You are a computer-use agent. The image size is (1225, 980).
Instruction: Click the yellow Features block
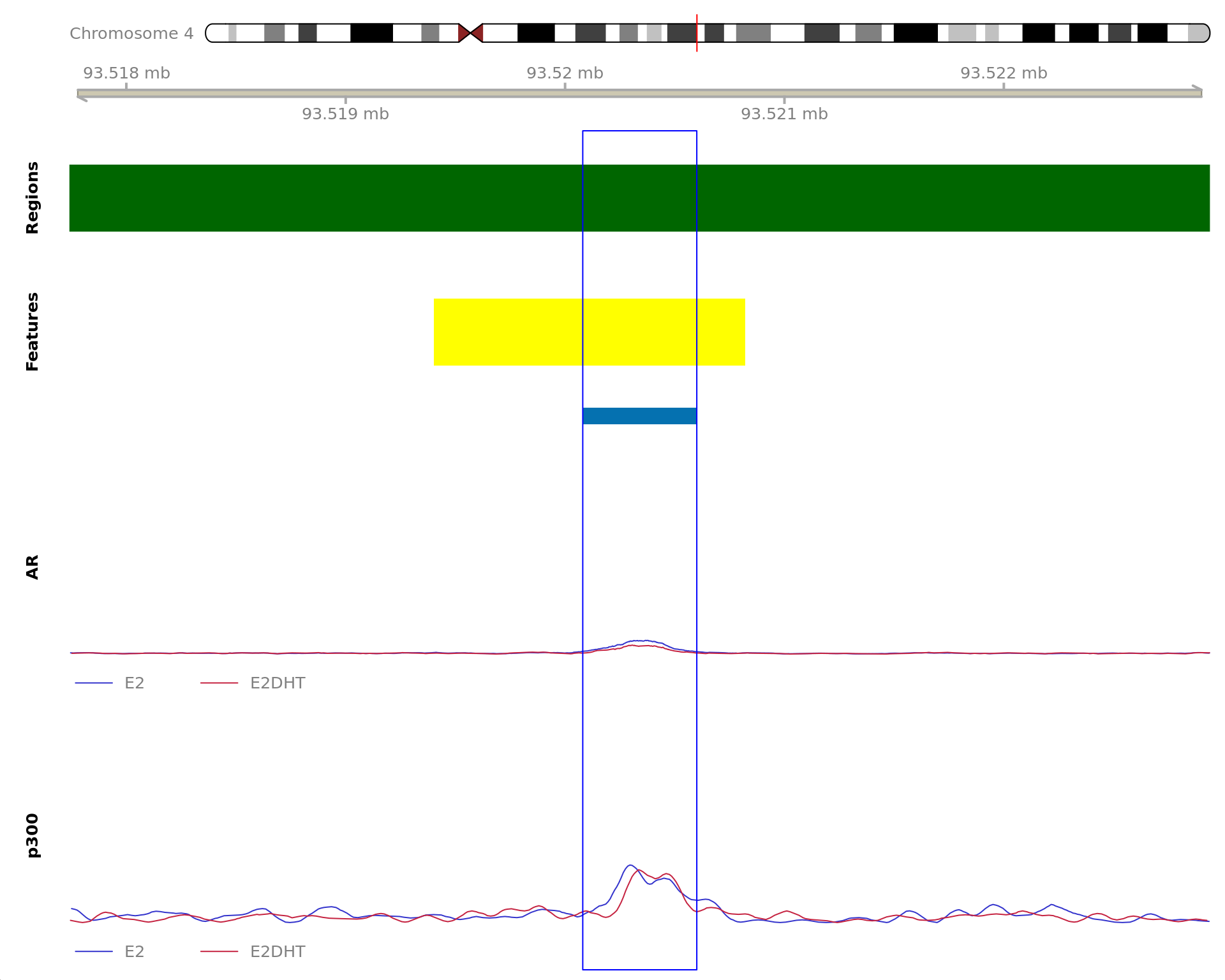click(589, 332)
